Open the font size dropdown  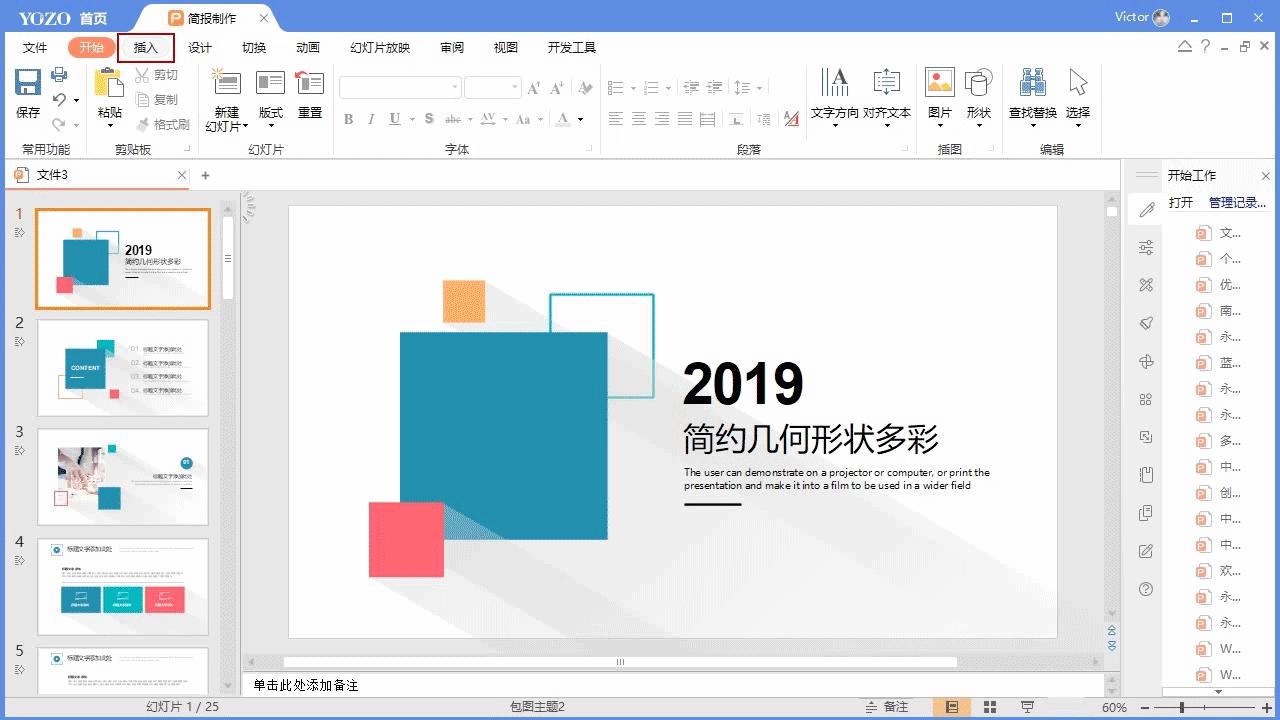pos(513,87)
